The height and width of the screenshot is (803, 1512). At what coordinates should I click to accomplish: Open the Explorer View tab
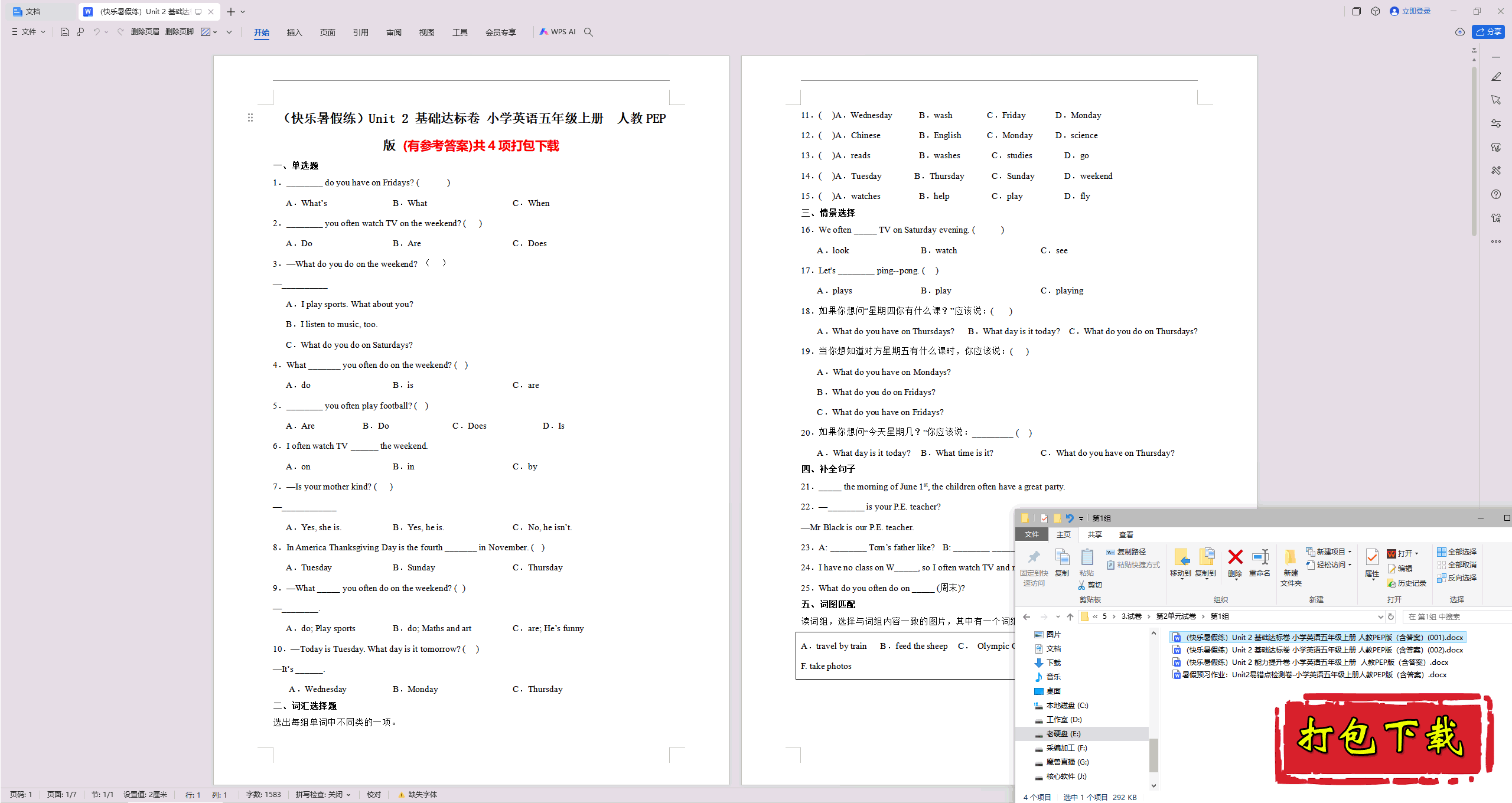click(x=1126, y=534)
